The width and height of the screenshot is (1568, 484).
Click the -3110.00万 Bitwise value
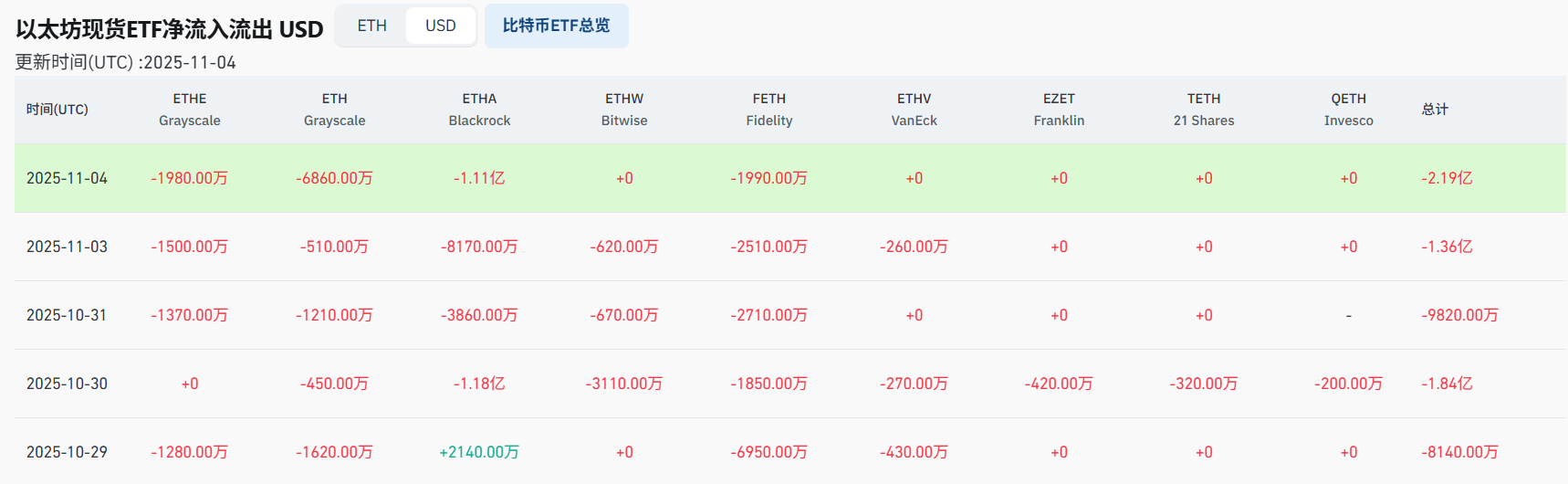click(624, 384)
